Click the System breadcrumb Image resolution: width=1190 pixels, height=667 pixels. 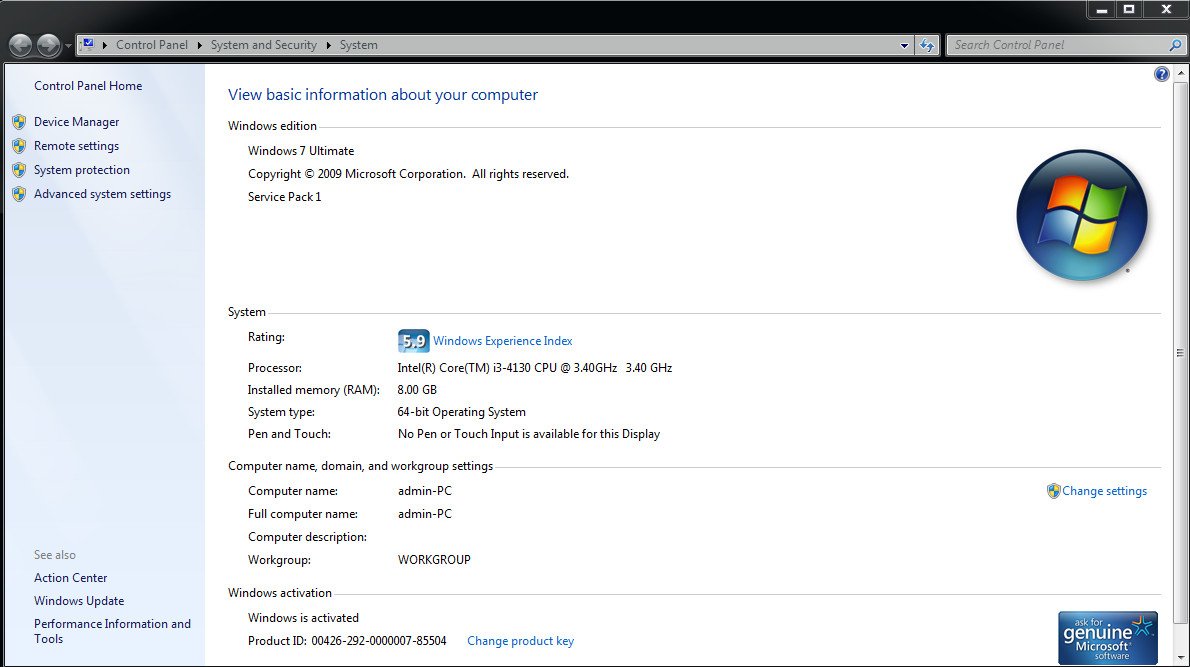point(358,45)
